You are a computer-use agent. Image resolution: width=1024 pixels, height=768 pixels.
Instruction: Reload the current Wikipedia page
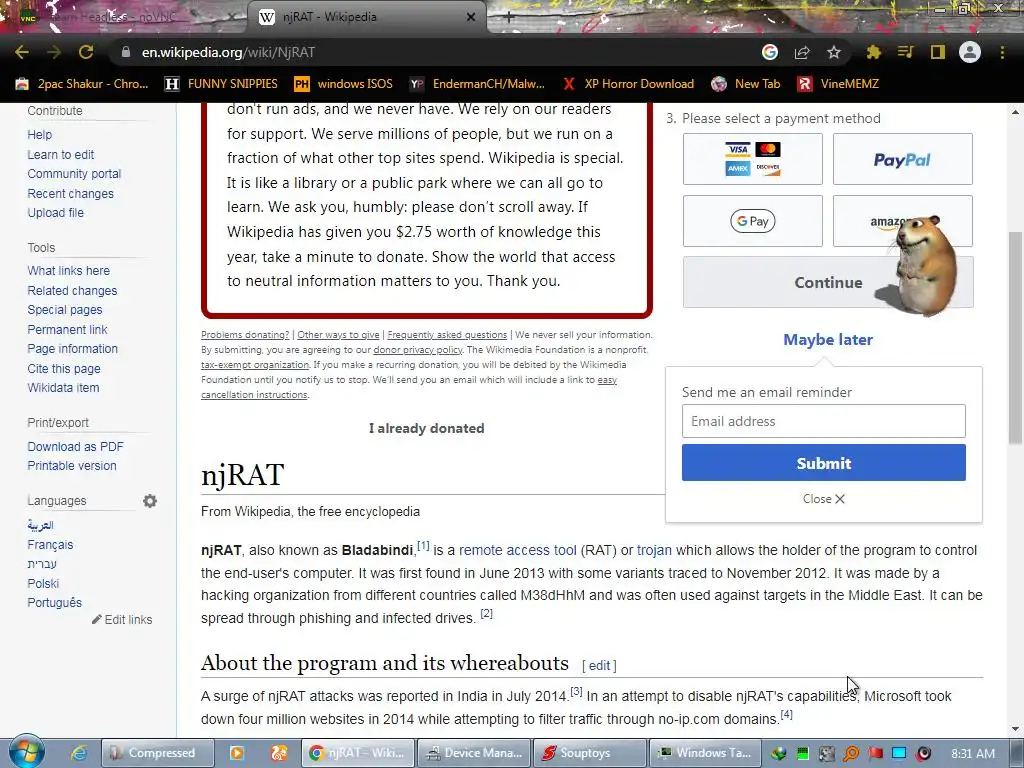click(86, 52)
